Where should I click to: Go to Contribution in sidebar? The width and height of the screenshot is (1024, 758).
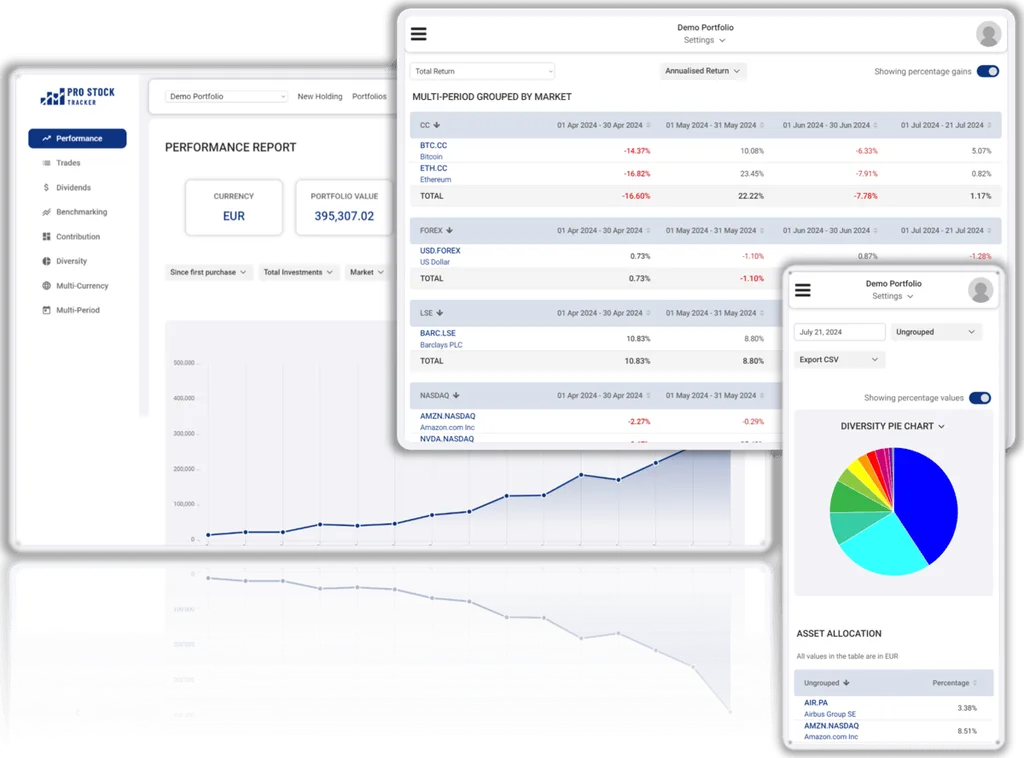coord(78,236)
